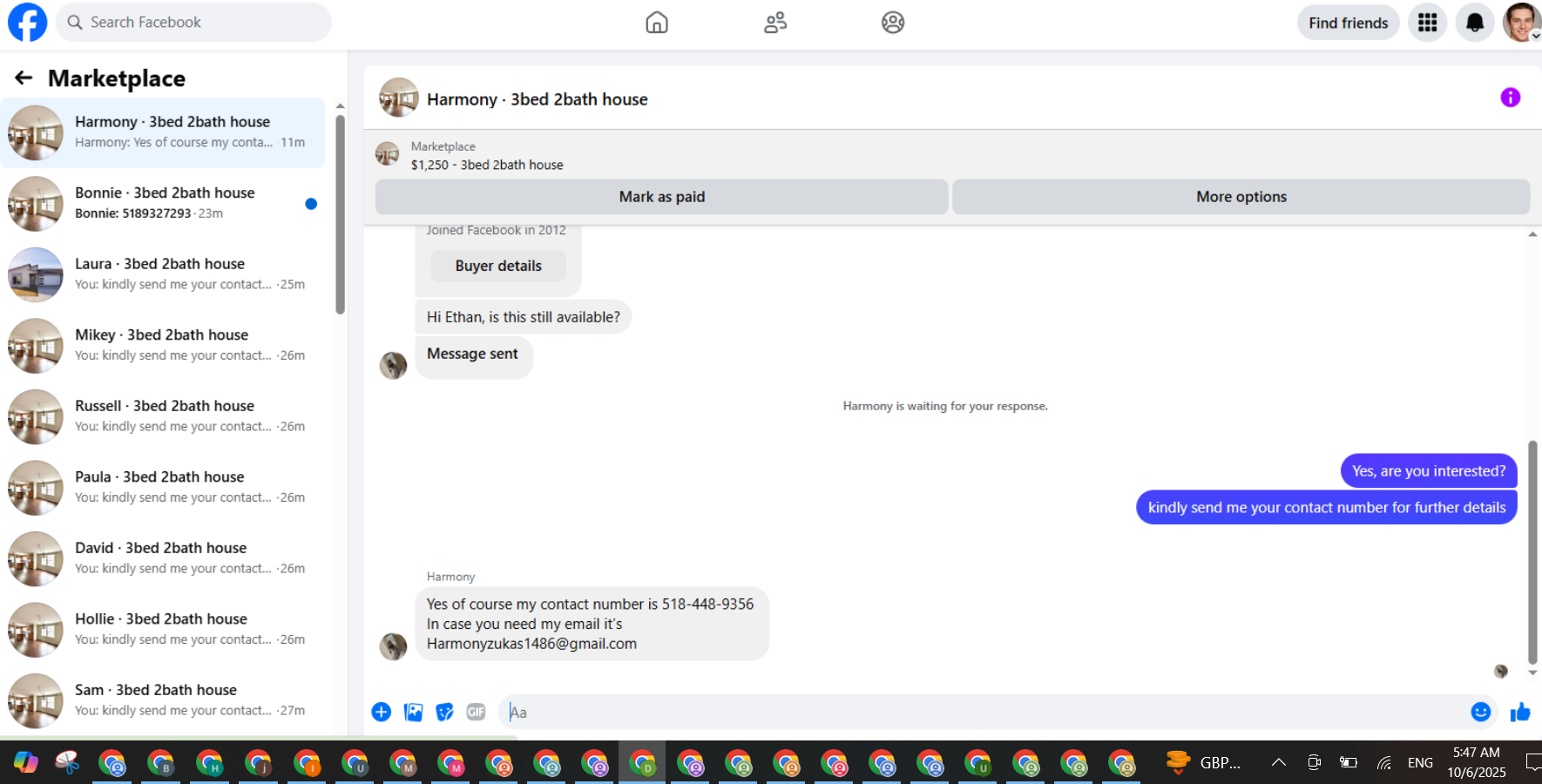
Task: Open the Copilot icon in the taskbar
Action: click(26, 763)
